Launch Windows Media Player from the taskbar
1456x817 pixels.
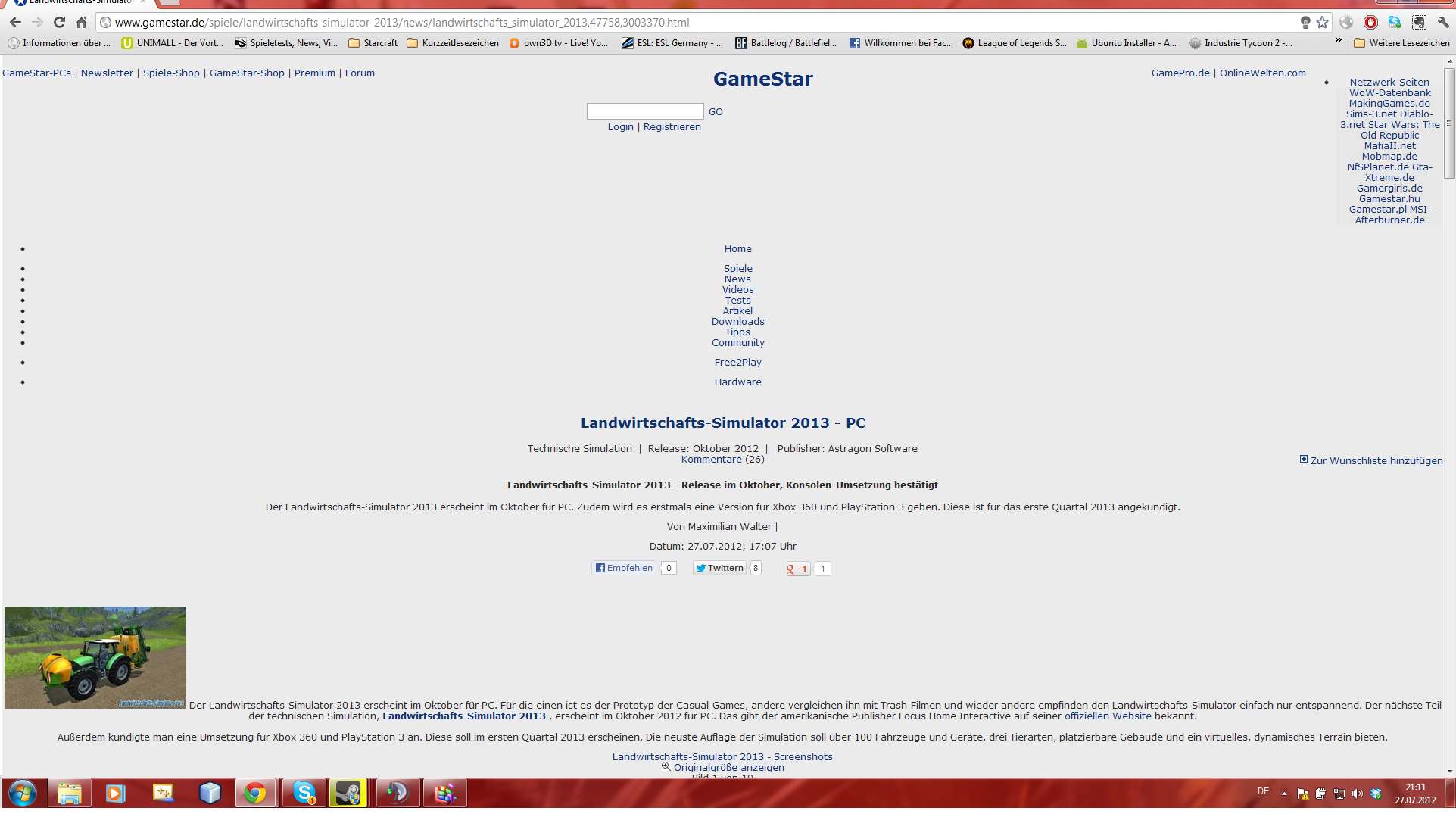pos(115,794)
